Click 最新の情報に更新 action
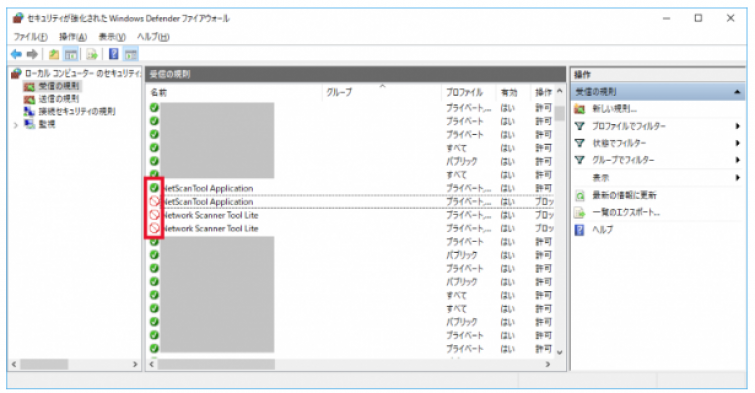Screen dimensions: 755x393 click(x=624, y=195)
